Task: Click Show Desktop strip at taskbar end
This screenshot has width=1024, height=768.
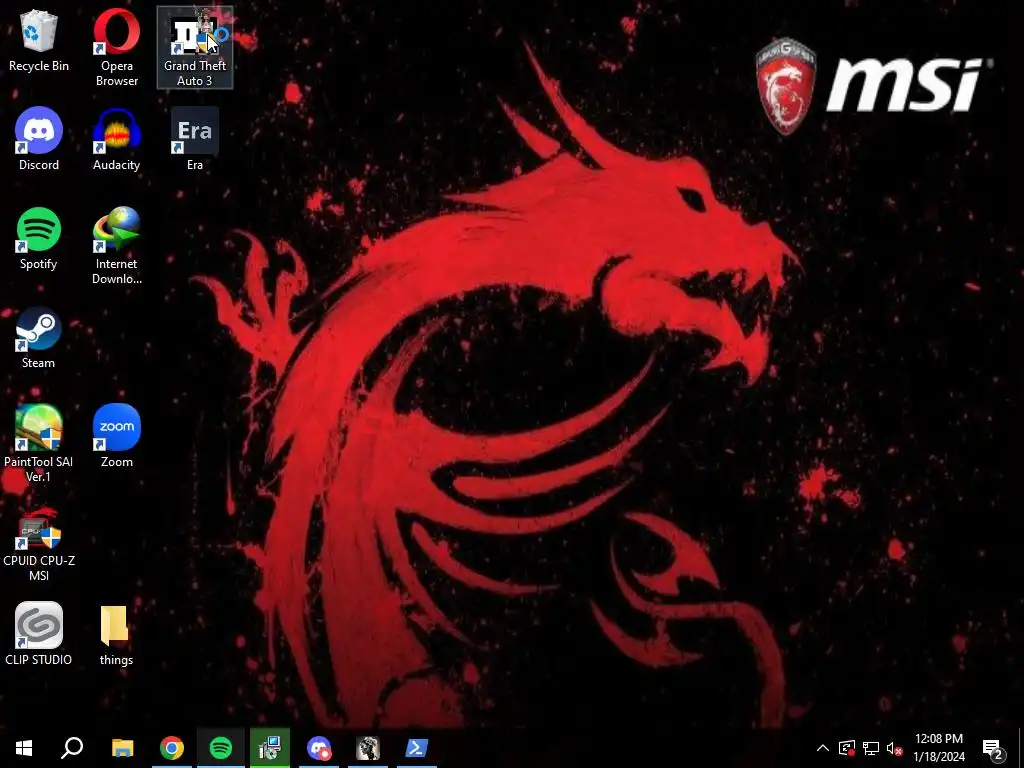Action: point(1021,748)
